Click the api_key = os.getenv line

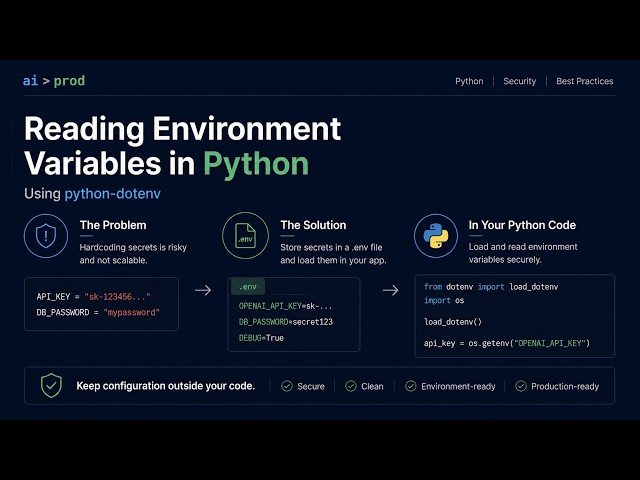(507, 343)
